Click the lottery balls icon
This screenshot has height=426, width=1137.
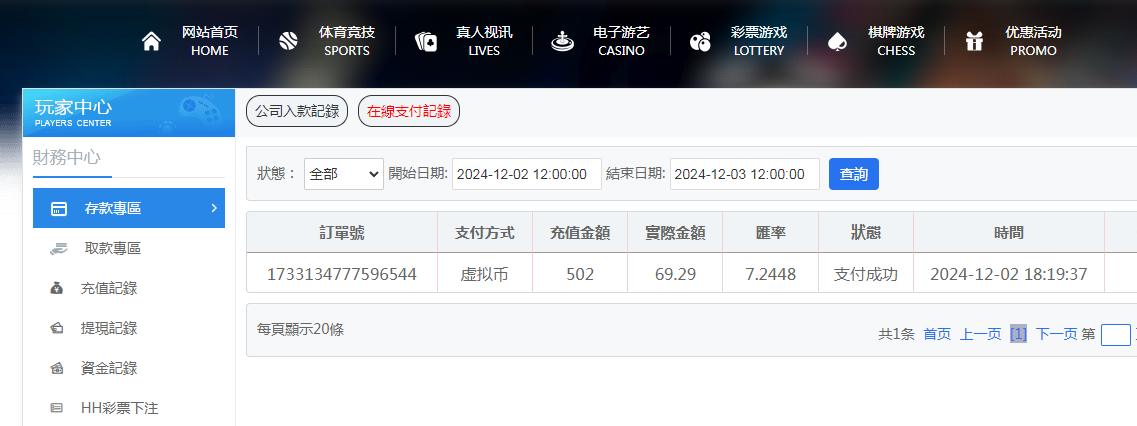700,41
